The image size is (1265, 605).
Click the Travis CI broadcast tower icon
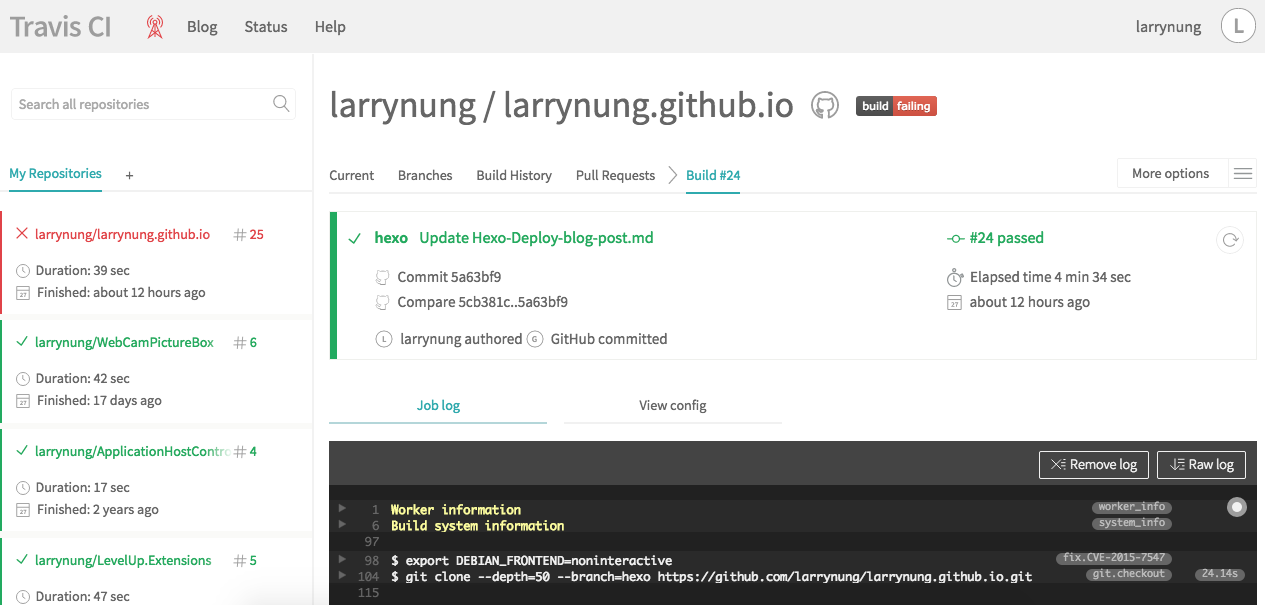tap(154, 27)
